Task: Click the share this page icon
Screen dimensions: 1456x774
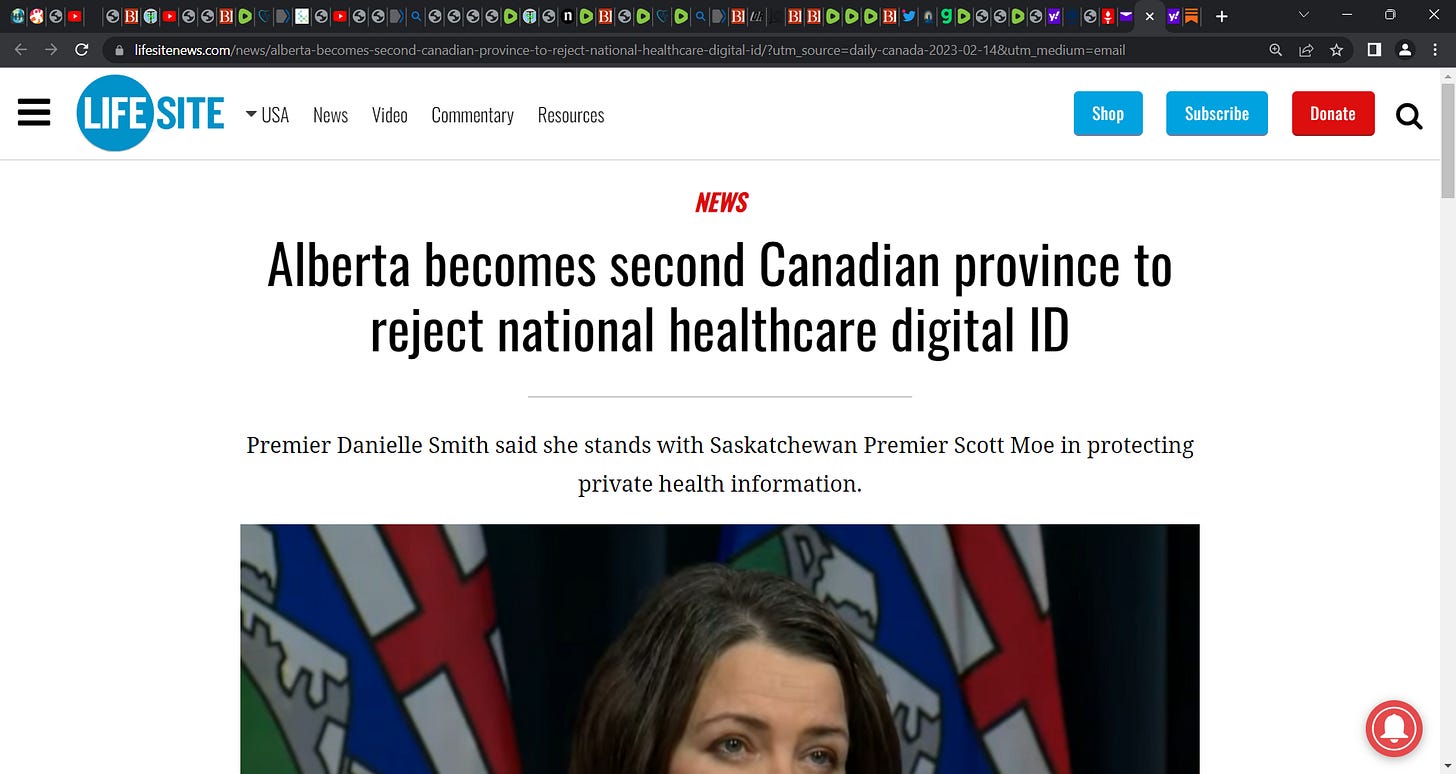Action: click(x=1306, y=50)
